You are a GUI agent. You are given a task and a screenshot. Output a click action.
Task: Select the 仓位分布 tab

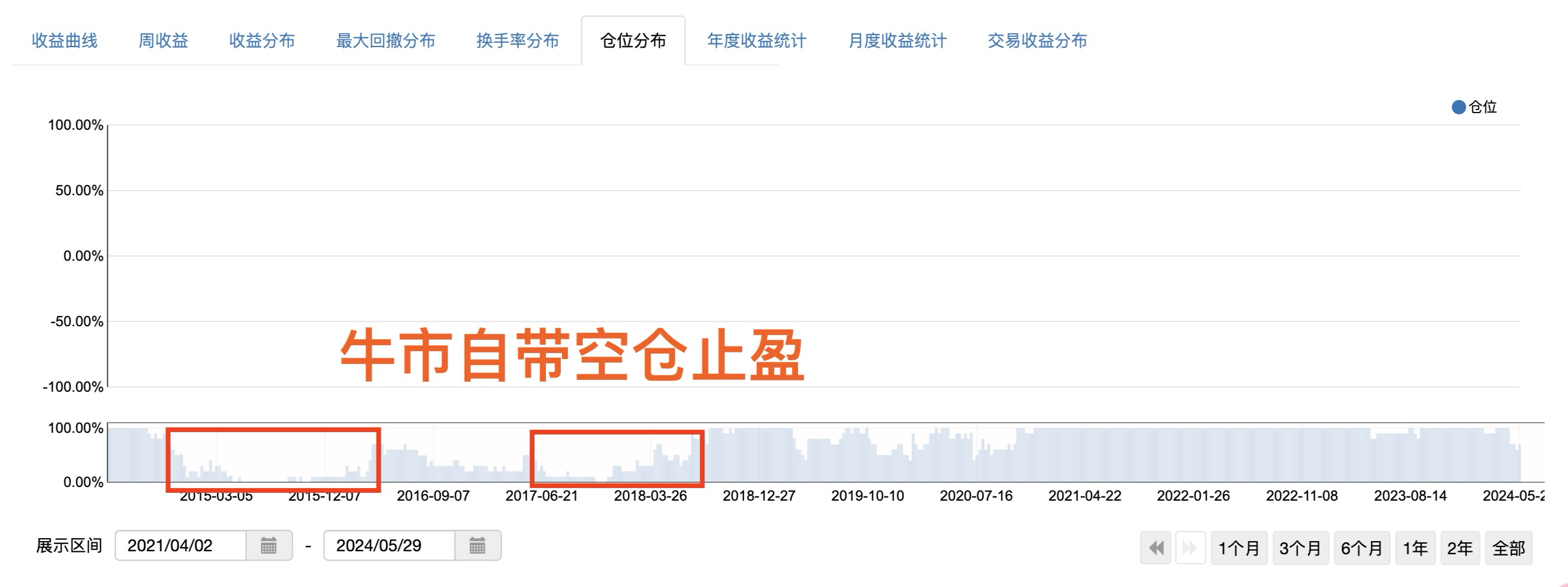coord(633,41)
